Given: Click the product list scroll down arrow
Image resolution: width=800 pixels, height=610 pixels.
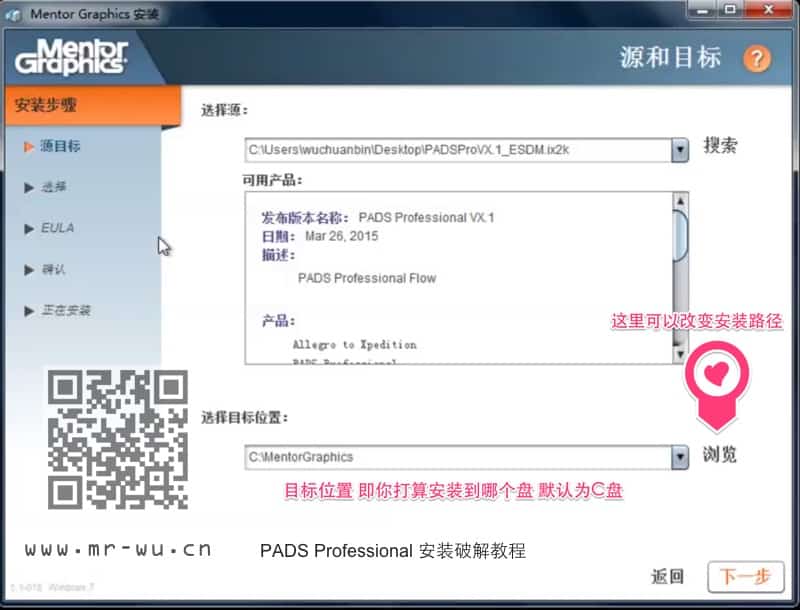Looking at the screenshot, I should point(680,353).
